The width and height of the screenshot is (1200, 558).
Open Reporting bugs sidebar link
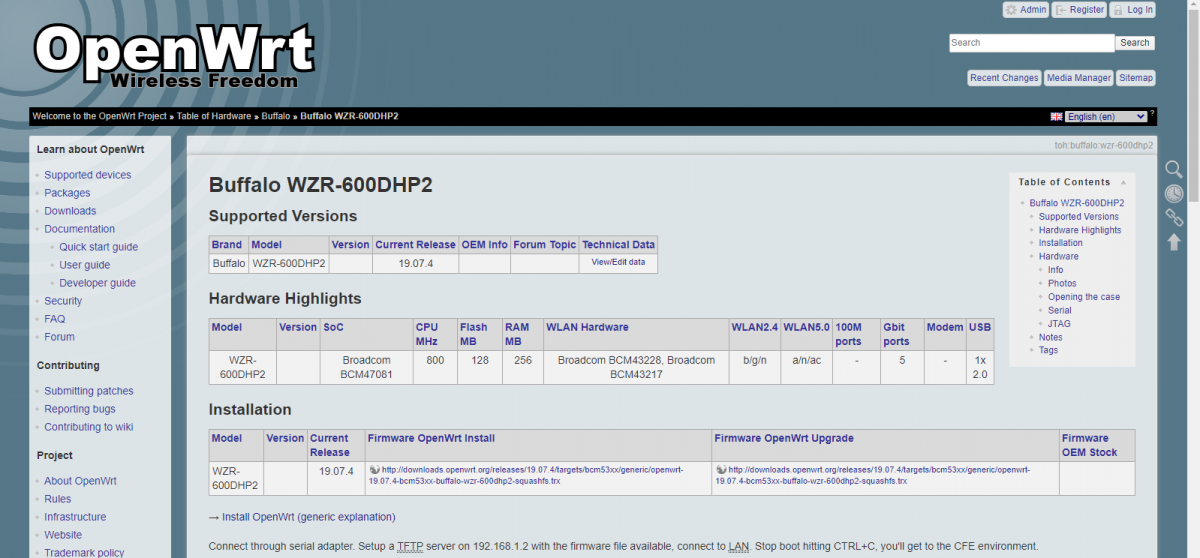pos(80,409)
